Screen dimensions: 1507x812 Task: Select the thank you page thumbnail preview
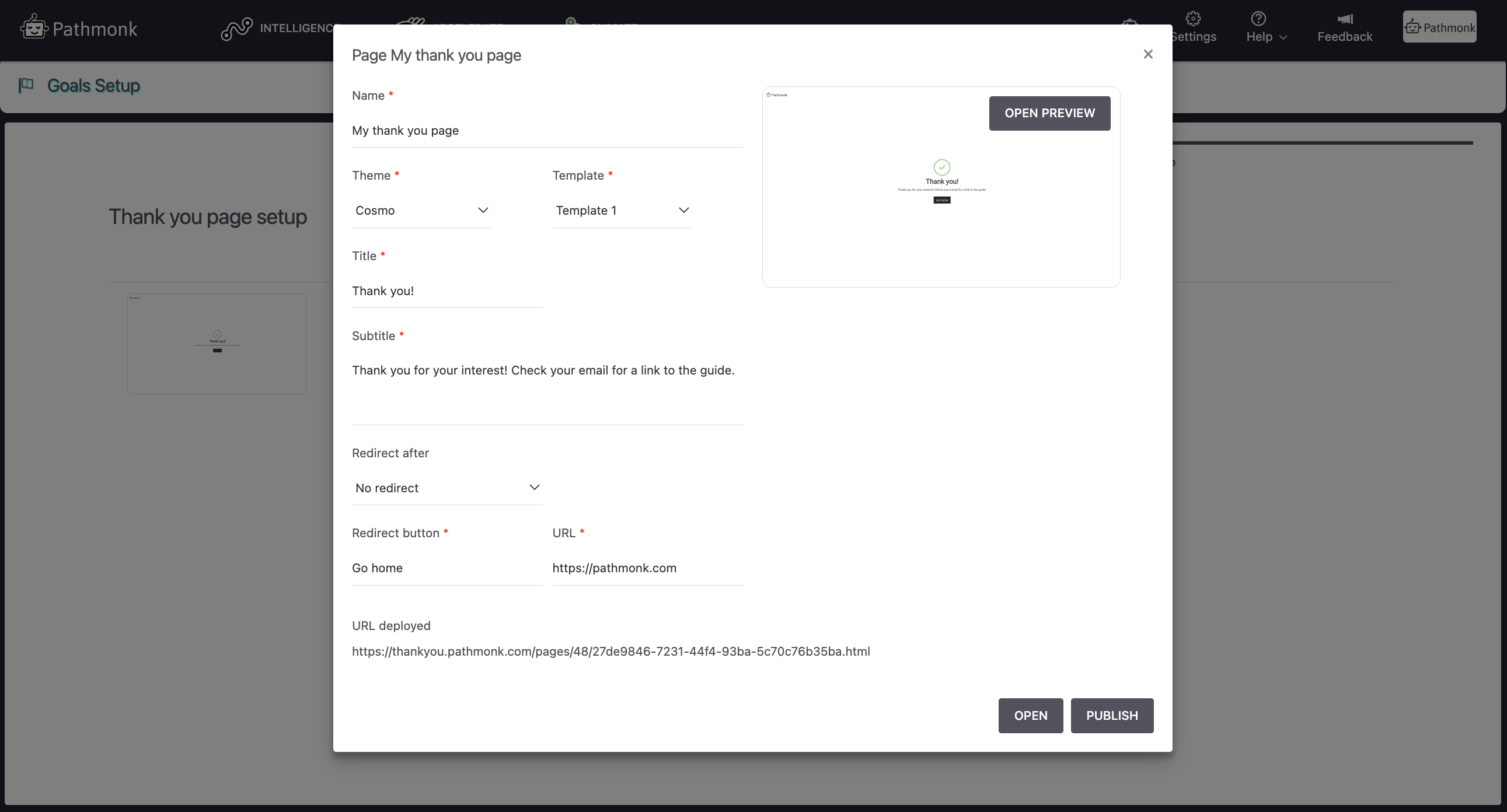[x=216, y=343]
